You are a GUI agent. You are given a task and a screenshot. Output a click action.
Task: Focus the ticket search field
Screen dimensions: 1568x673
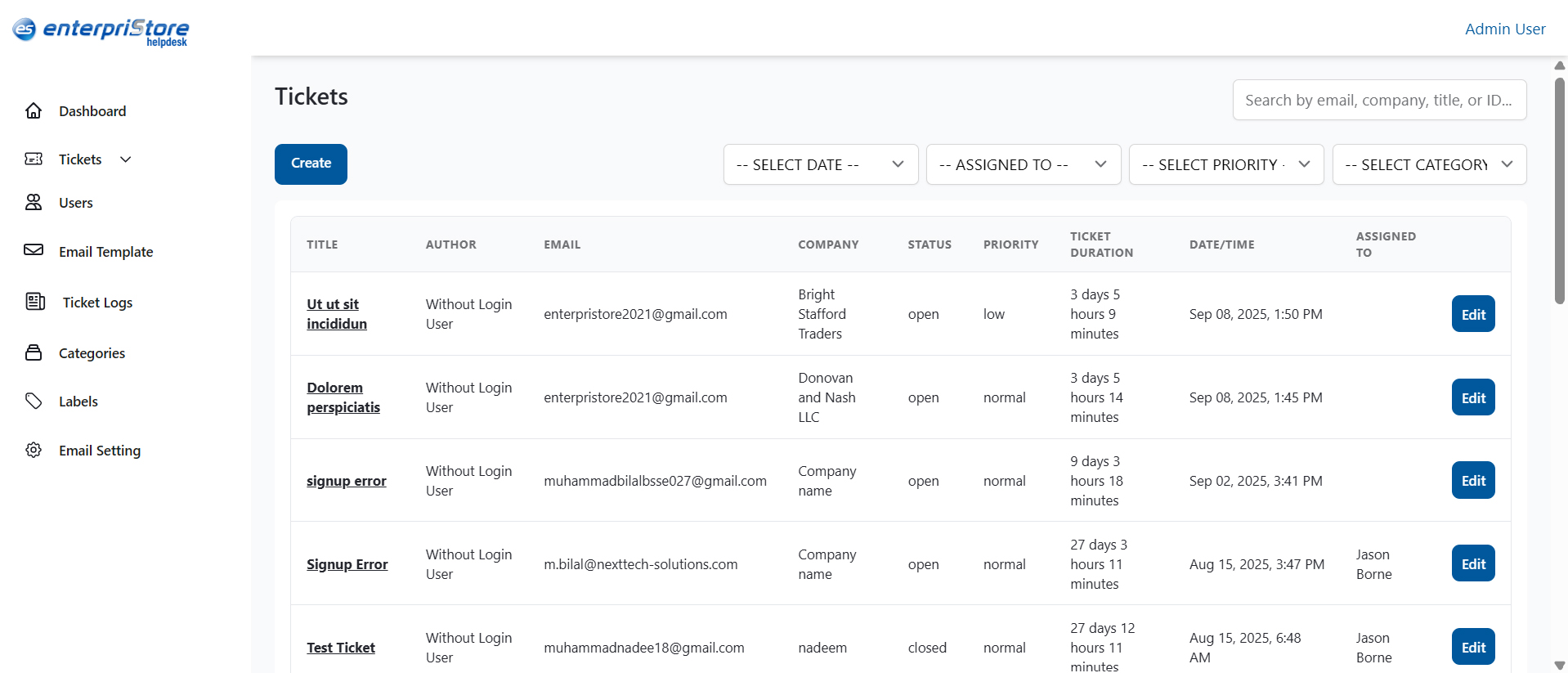pos(1378,100)
